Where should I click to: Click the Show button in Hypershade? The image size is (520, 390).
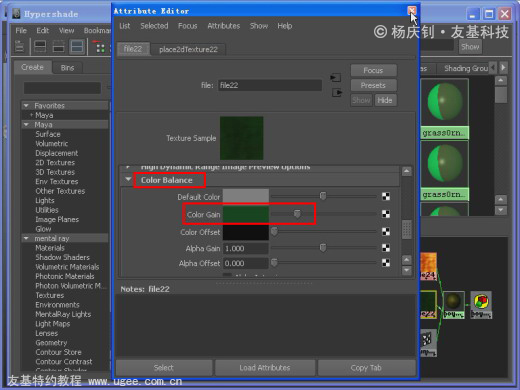tap(470, 47)
